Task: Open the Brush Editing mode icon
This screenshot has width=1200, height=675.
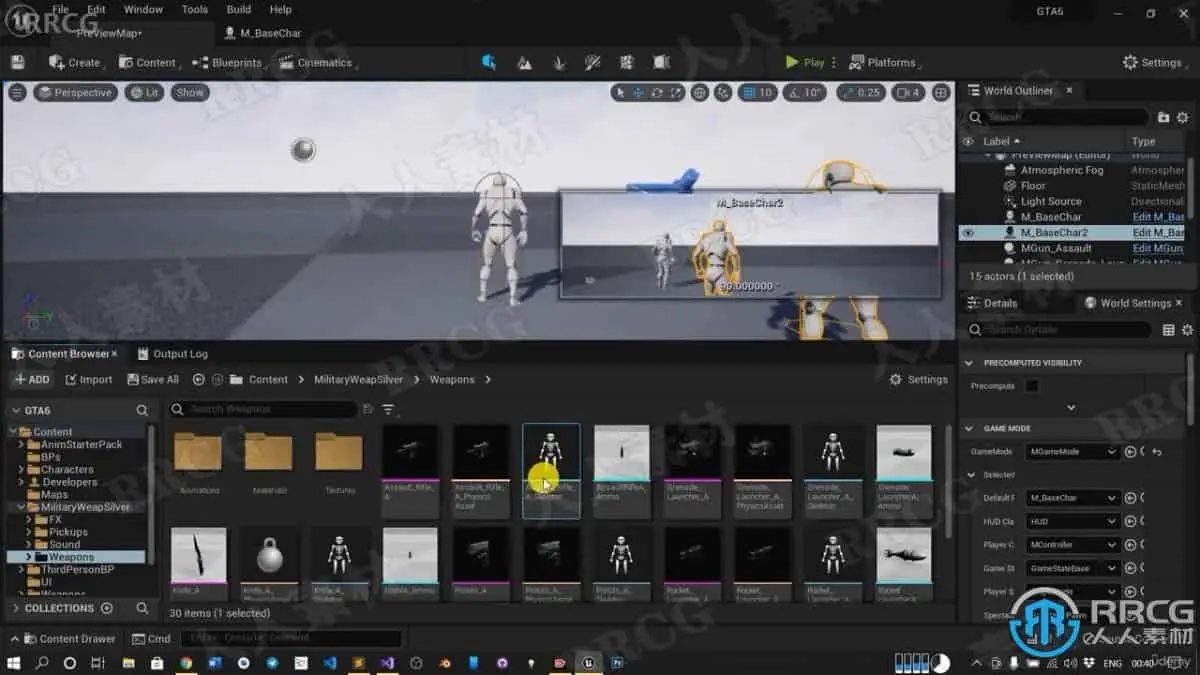Action: pos(660,62)
